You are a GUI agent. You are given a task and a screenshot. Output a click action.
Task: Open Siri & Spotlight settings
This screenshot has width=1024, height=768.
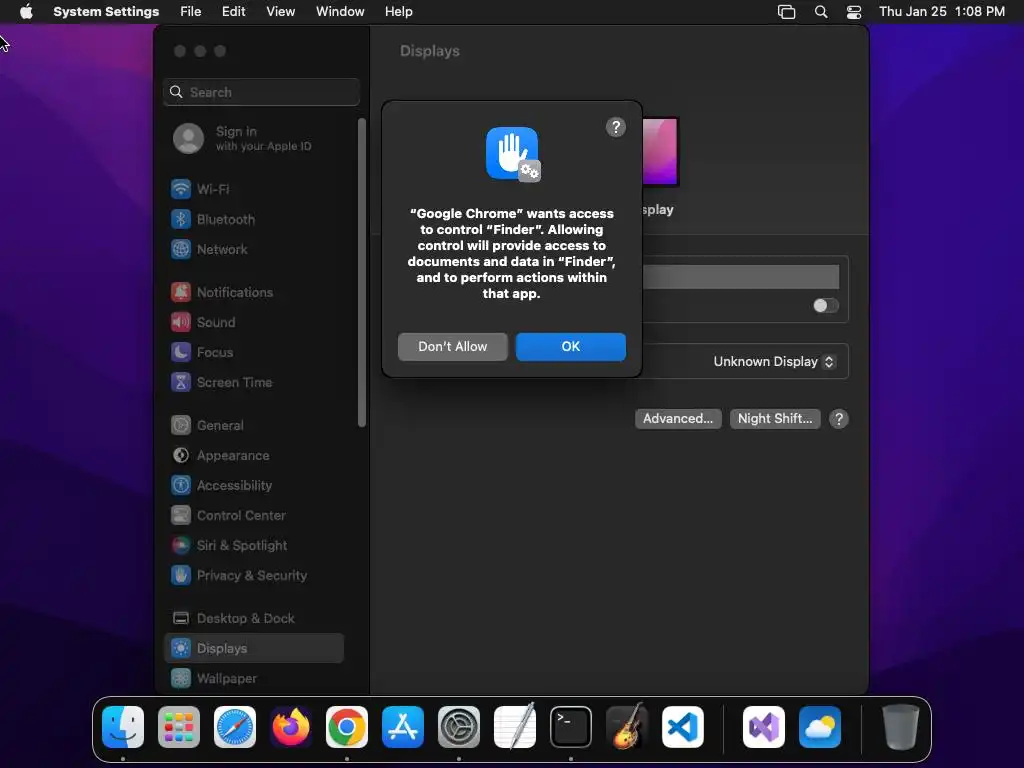click(x=253, y=546)
